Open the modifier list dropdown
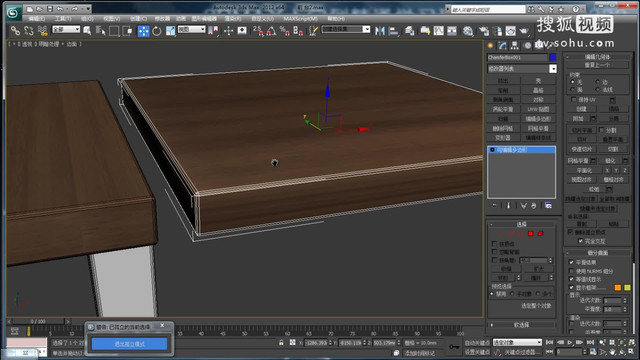640x360 pixels. point(521,69)
